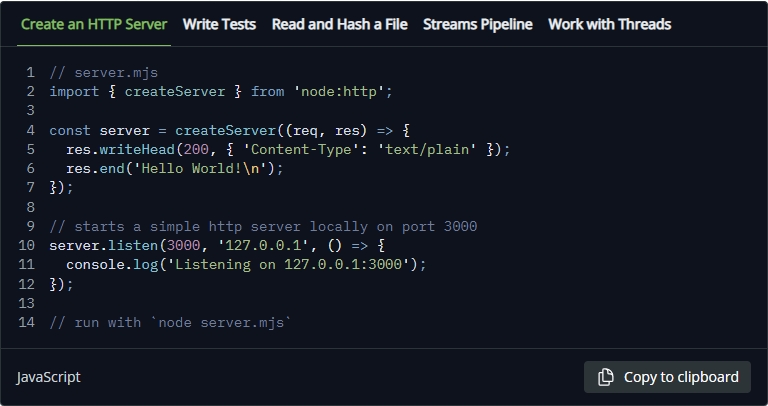768x406 pixels.
Task: Click line number 14 in the gutter
Action: pos(26,322)
